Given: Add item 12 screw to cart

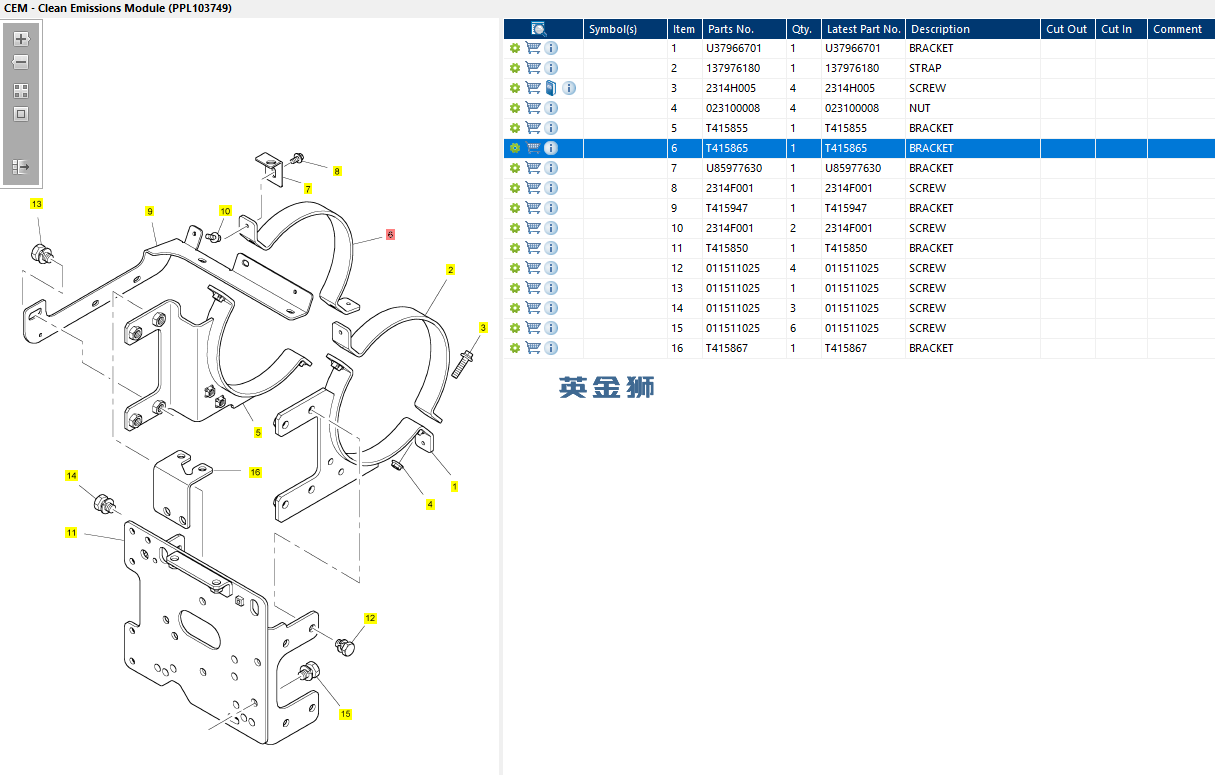Looking at the screenshot, I should click(x=533, y=268).
